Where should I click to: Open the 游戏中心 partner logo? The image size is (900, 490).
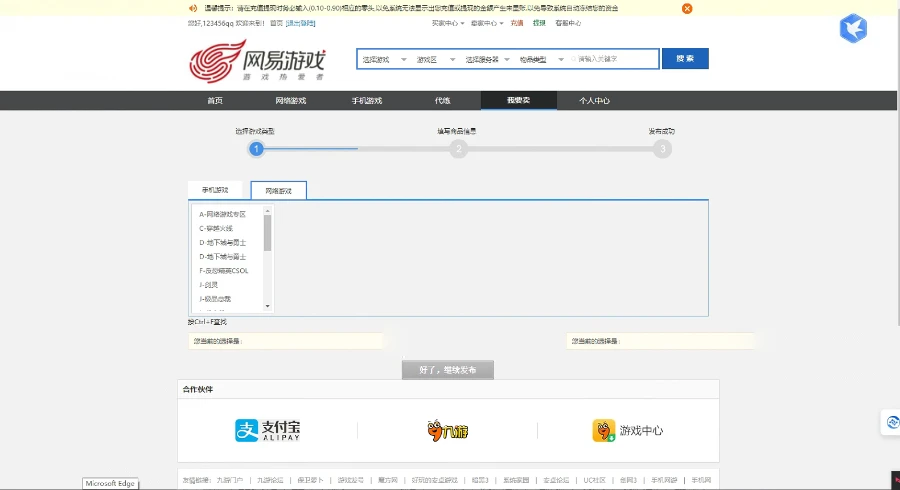pyautogui.click(x=627, y=430)
